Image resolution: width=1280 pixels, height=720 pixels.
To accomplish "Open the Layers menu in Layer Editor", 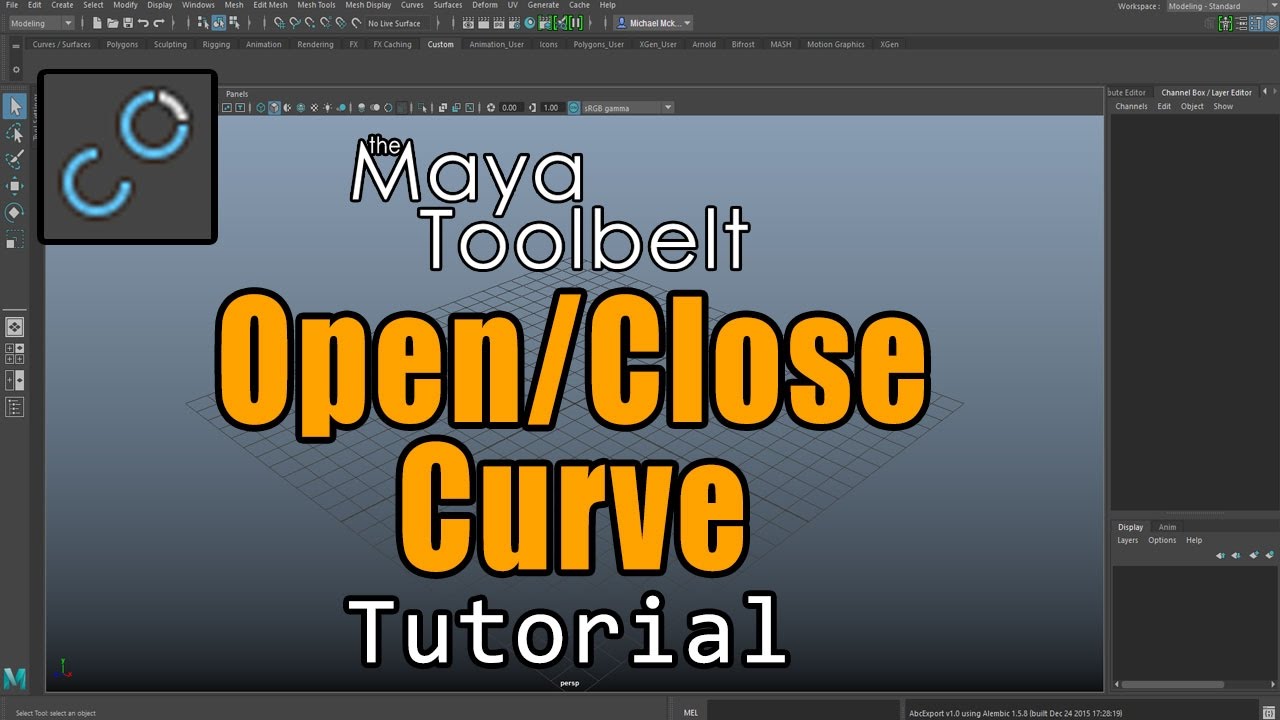I will (x=1127, y=540).
